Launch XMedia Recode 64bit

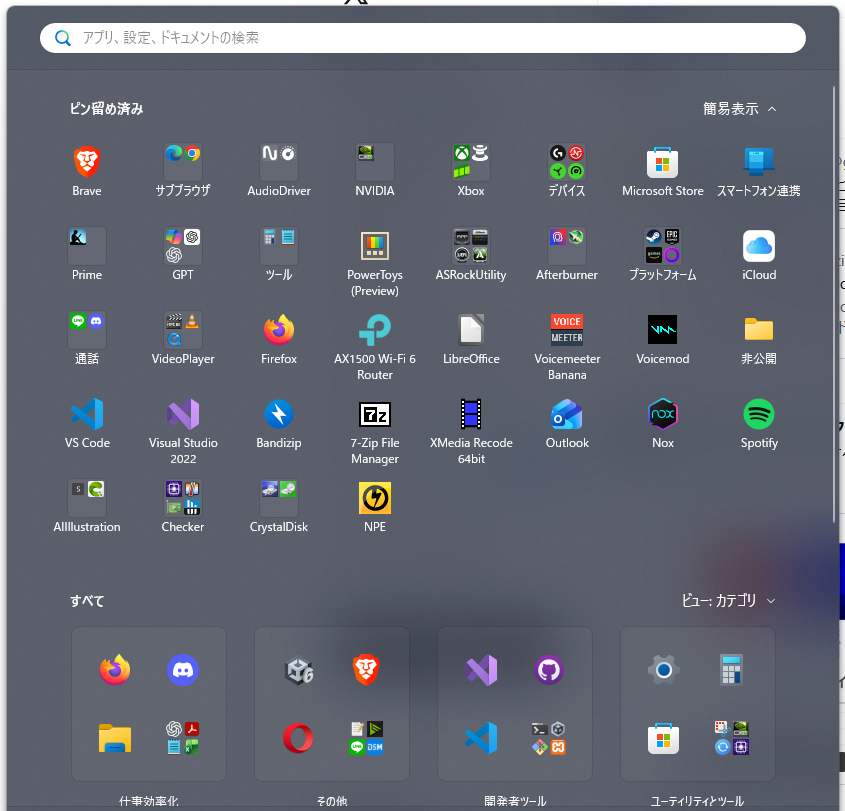(x=470, y=414)
